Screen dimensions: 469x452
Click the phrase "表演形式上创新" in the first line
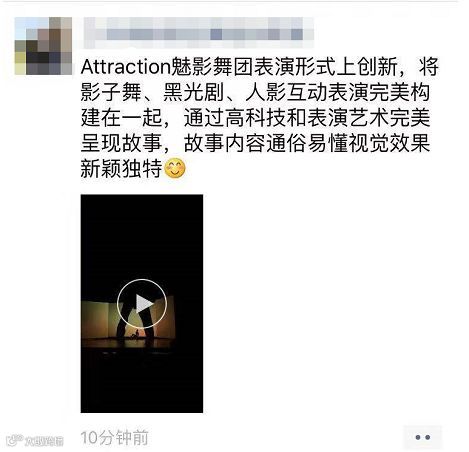[326, 67]
